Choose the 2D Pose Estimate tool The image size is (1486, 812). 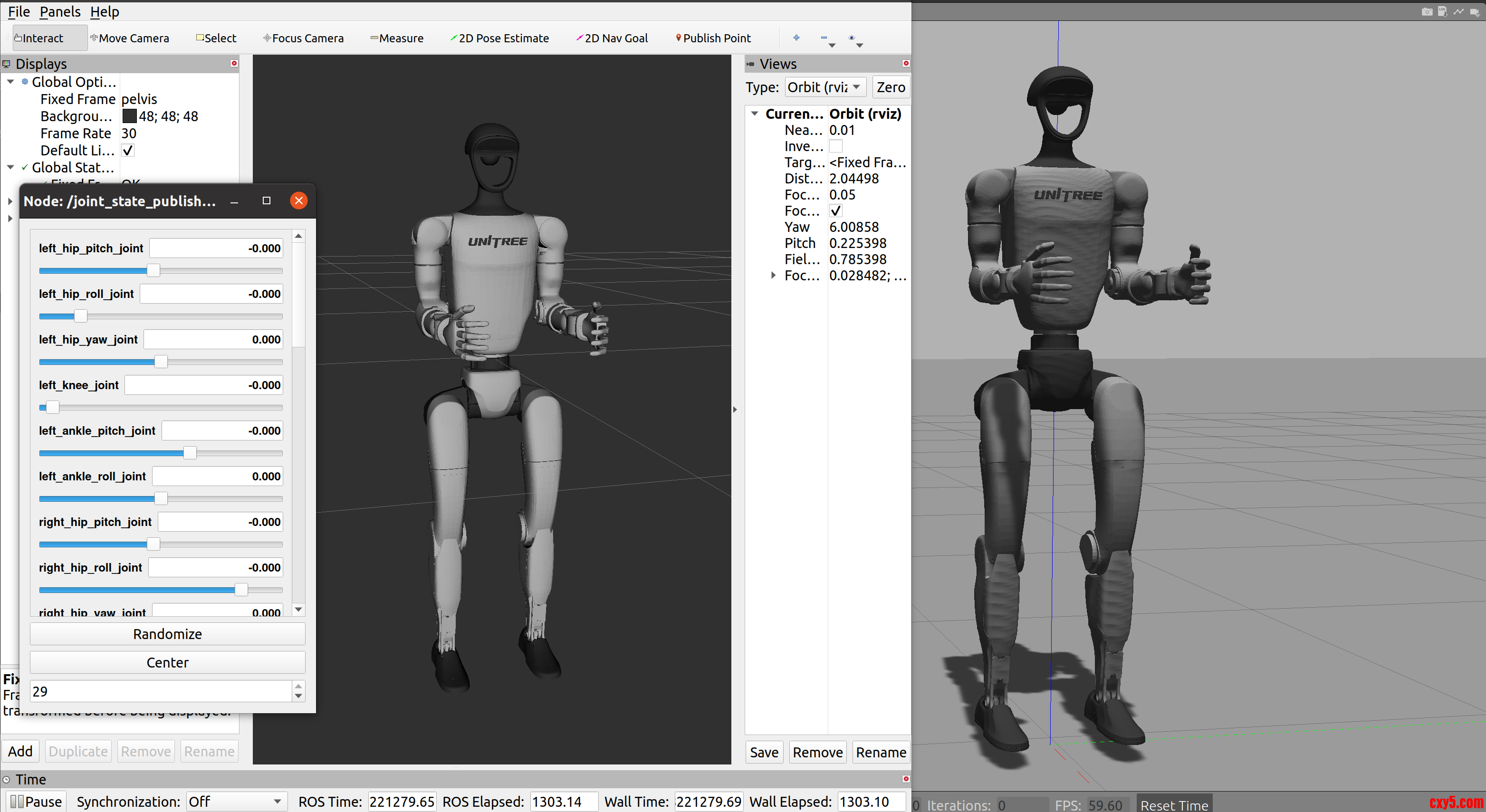tap(499, 38)
